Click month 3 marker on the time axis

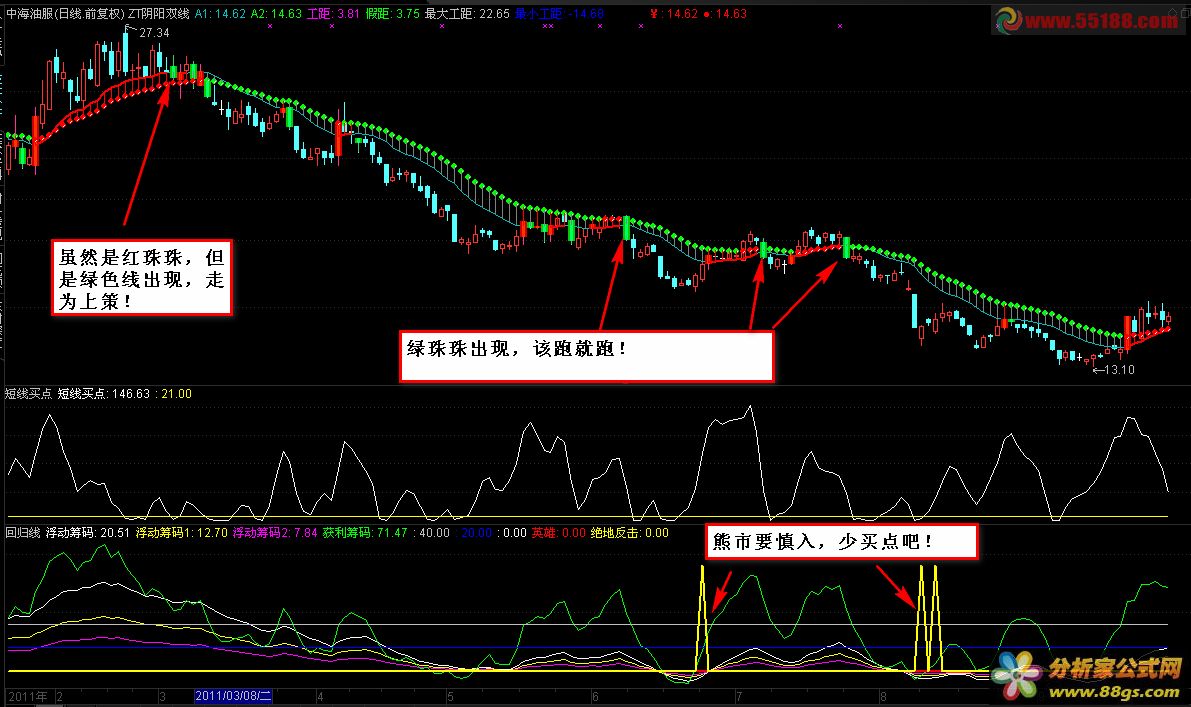[162, 696]
